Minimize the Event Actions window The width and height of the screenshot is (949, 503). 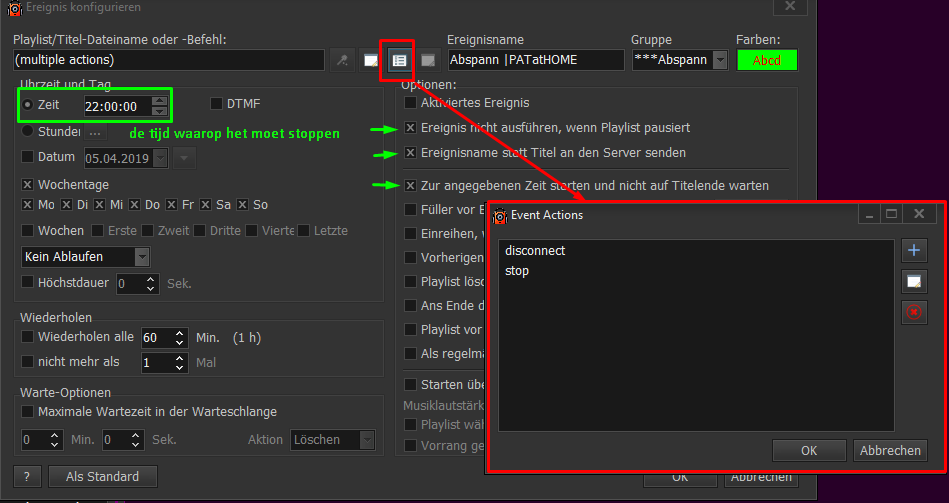pos(870,214)
